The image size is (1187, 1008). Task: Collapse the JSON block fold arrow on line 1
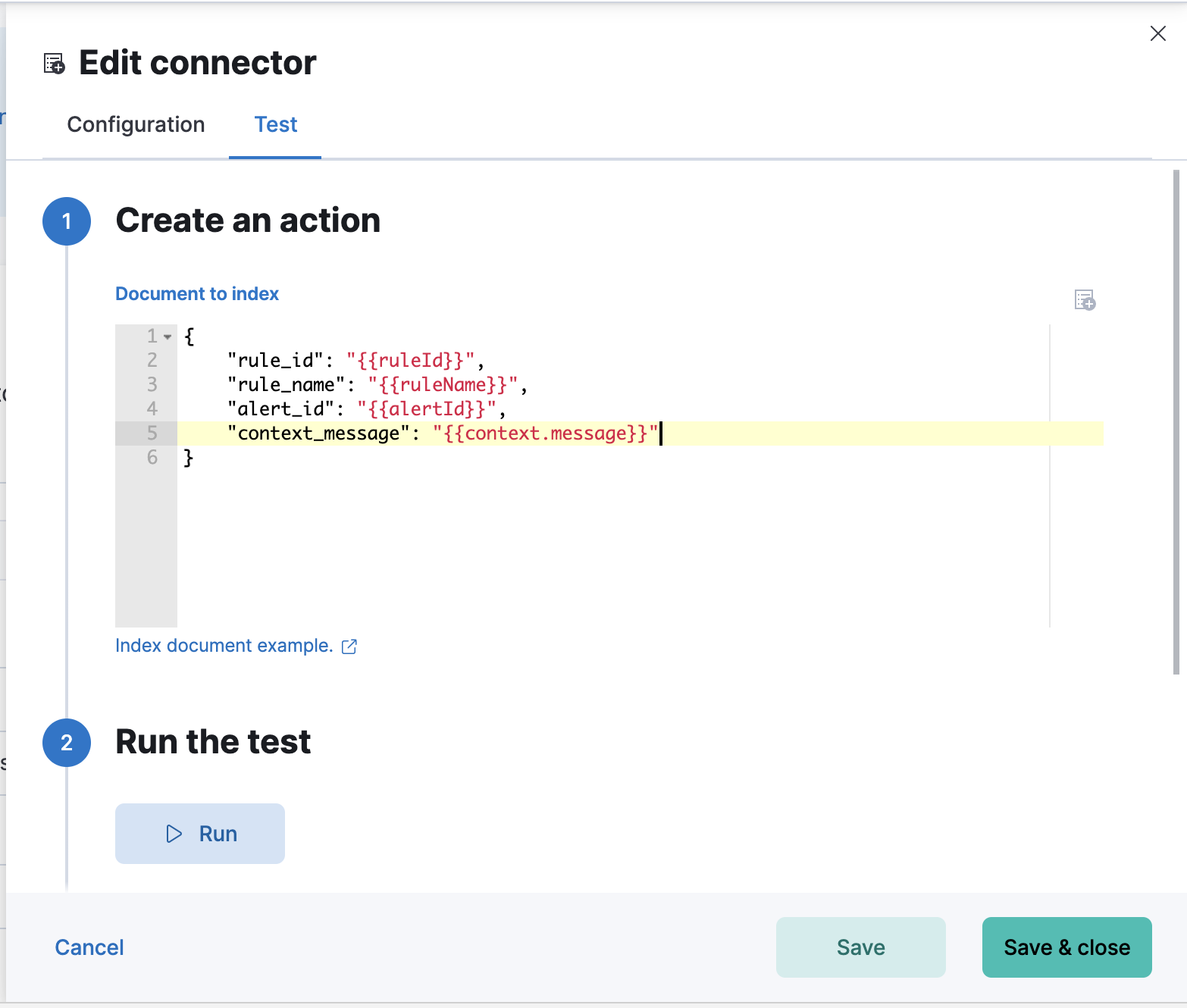click(168, 337)
